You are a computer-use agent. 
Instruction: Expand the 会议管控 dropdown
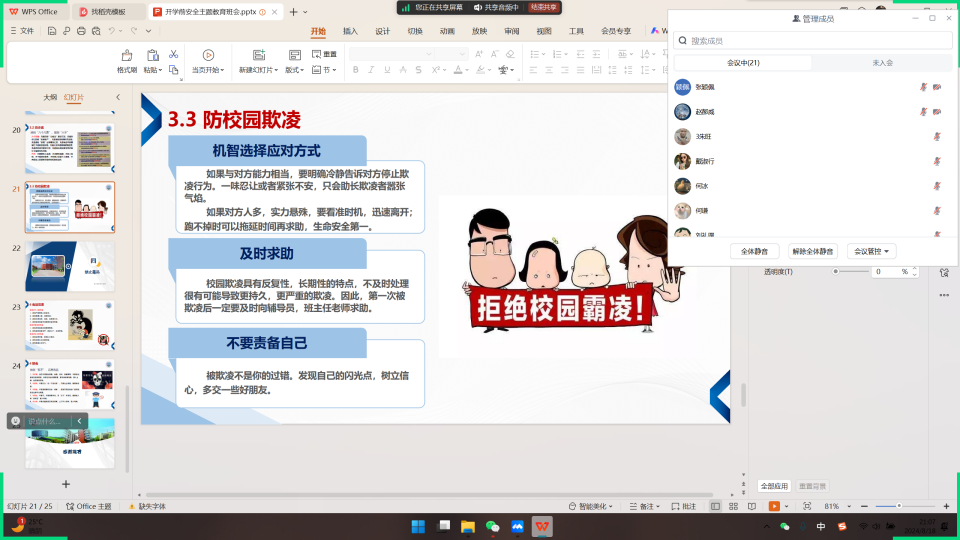tap(871, 251)
